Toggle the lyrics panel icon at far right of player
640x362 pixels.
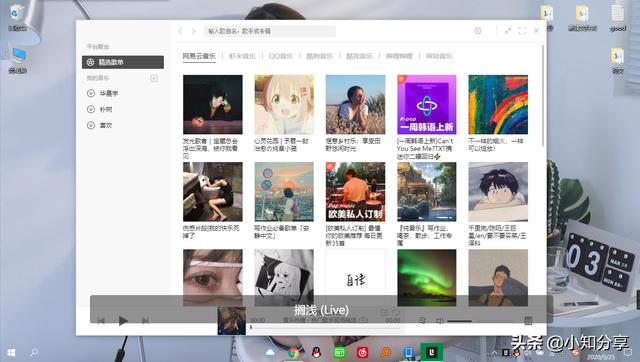528,321
